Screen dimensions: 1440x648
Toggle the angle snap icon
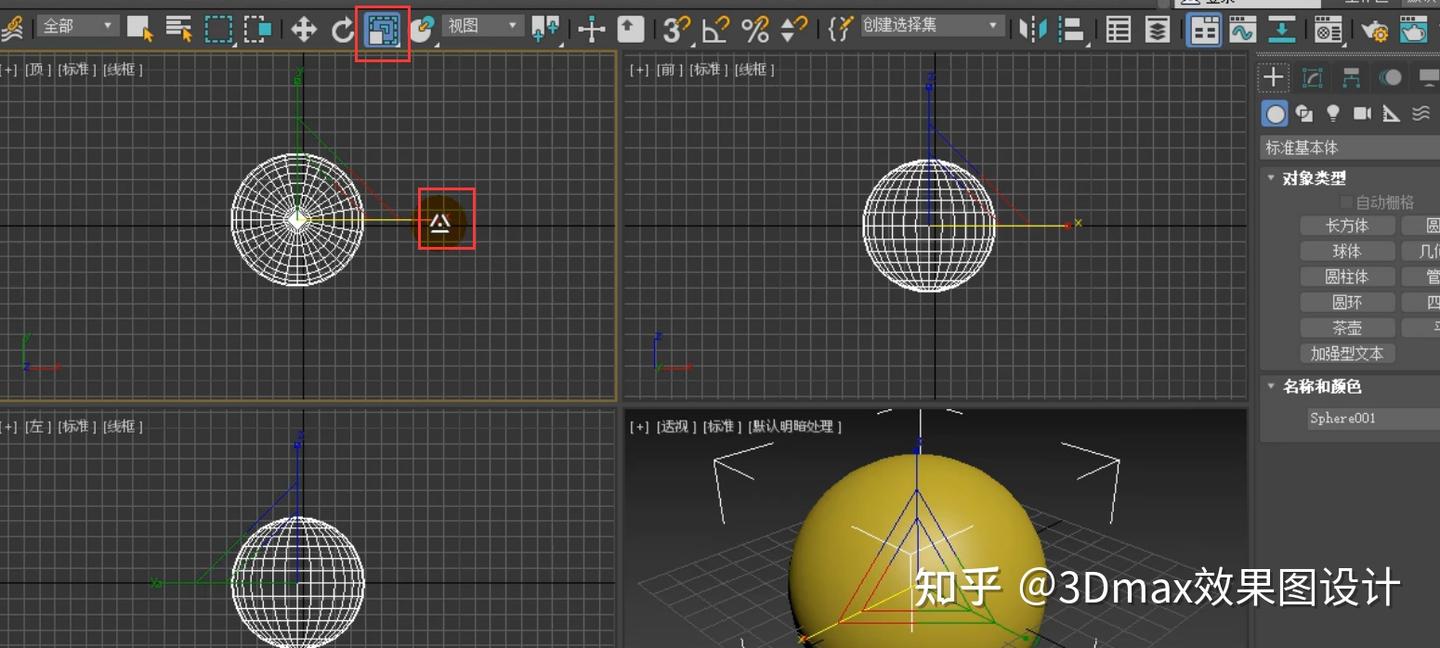714,29
